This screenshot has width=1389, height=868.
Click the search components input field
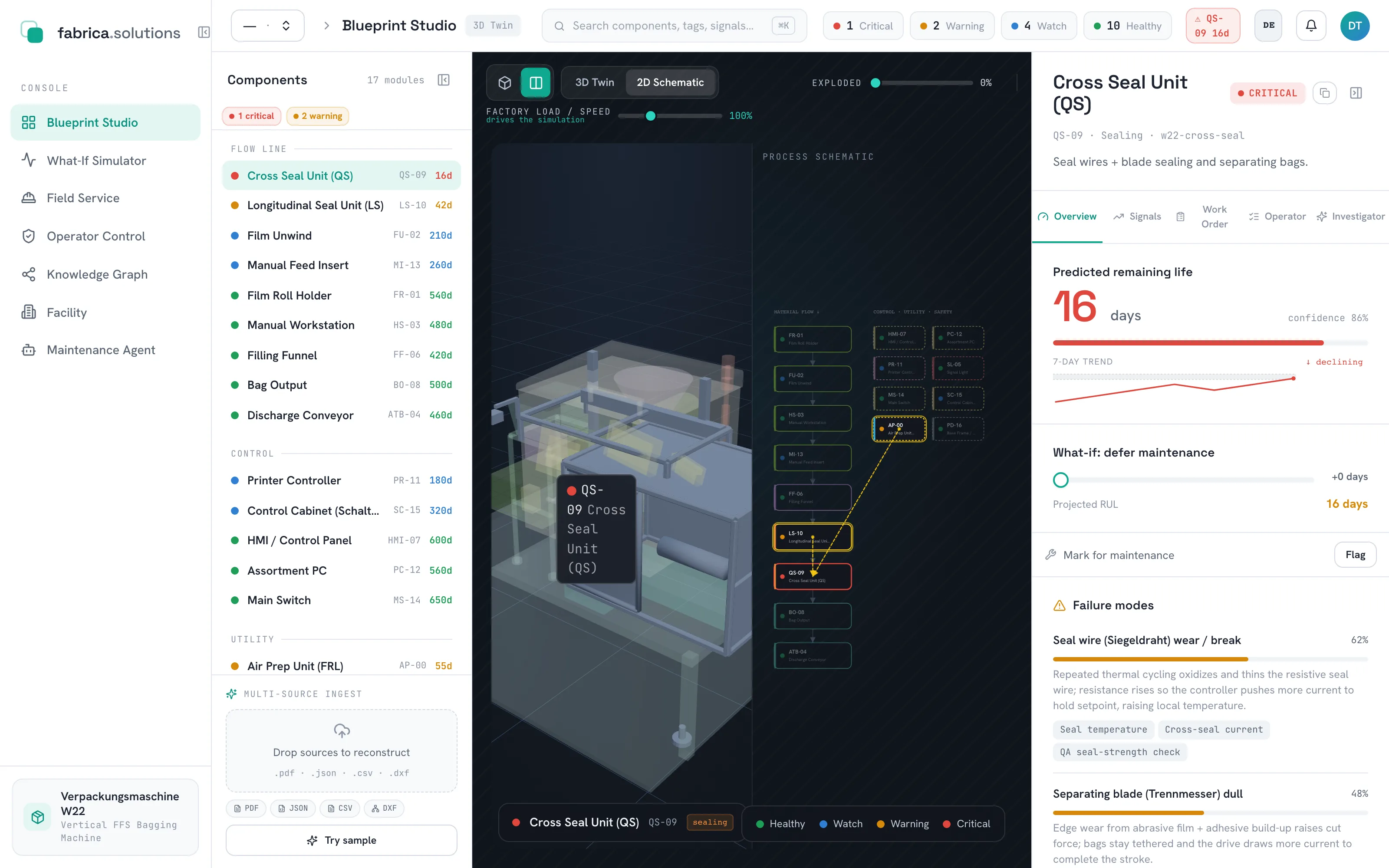[674, 26]
